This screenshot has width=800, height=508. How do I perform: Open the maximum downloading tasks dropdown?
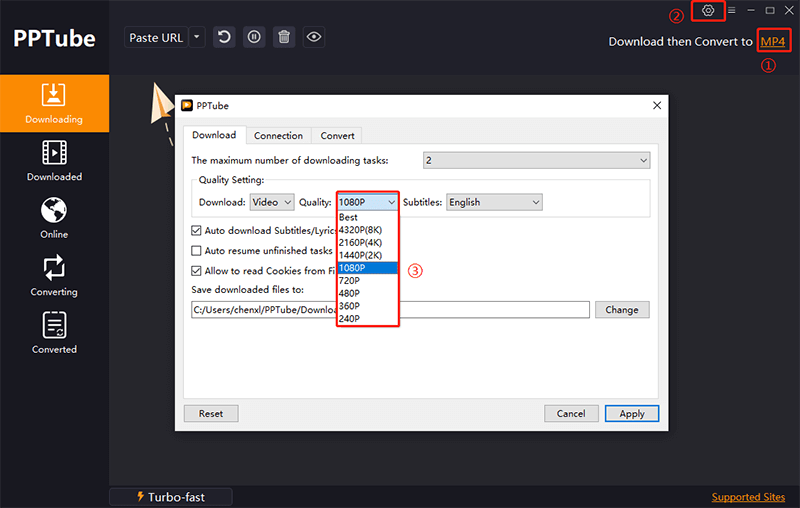click(x=537, y=161)
